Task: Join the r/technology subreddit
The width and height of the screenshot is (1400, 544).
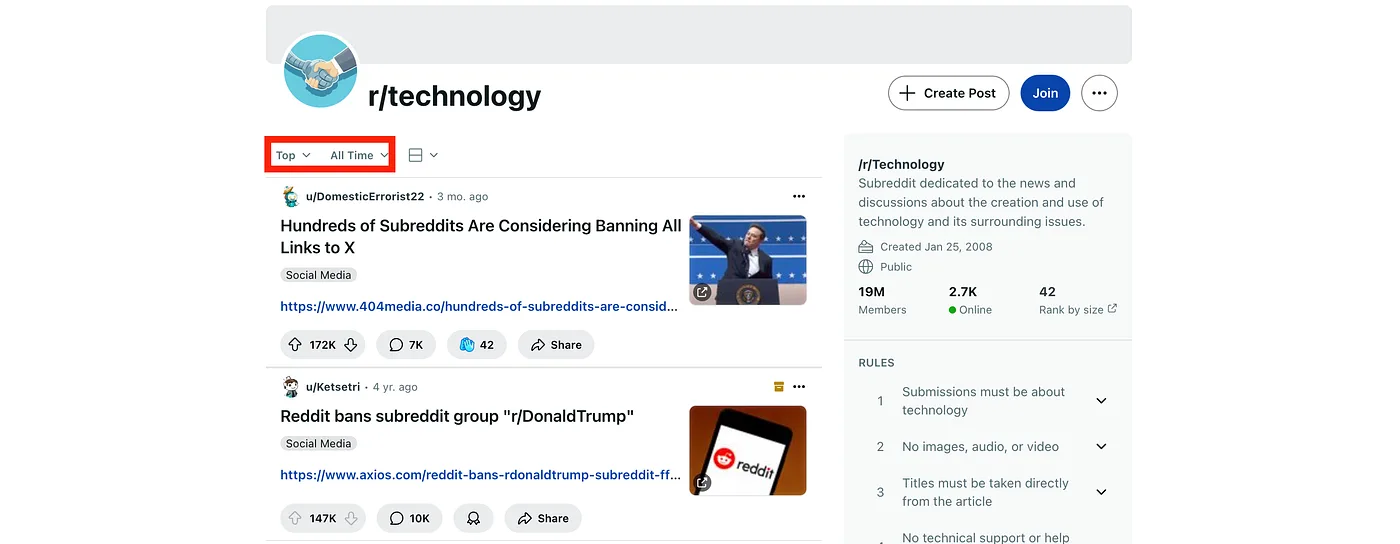Action: tap(1045, 93)
